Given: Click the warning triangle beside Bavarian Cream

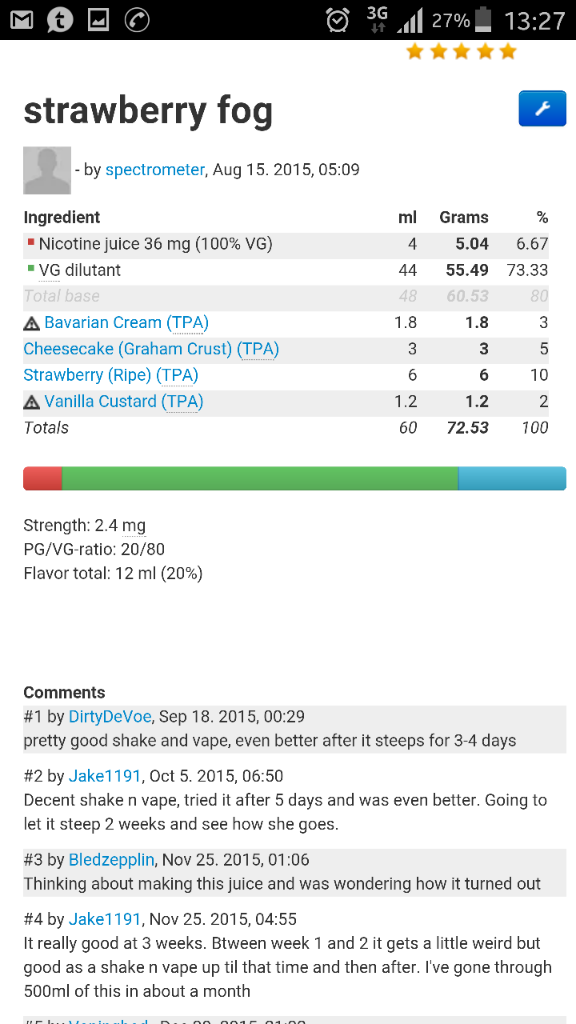Looking at the screenshot, I should (x=31, y=323).
